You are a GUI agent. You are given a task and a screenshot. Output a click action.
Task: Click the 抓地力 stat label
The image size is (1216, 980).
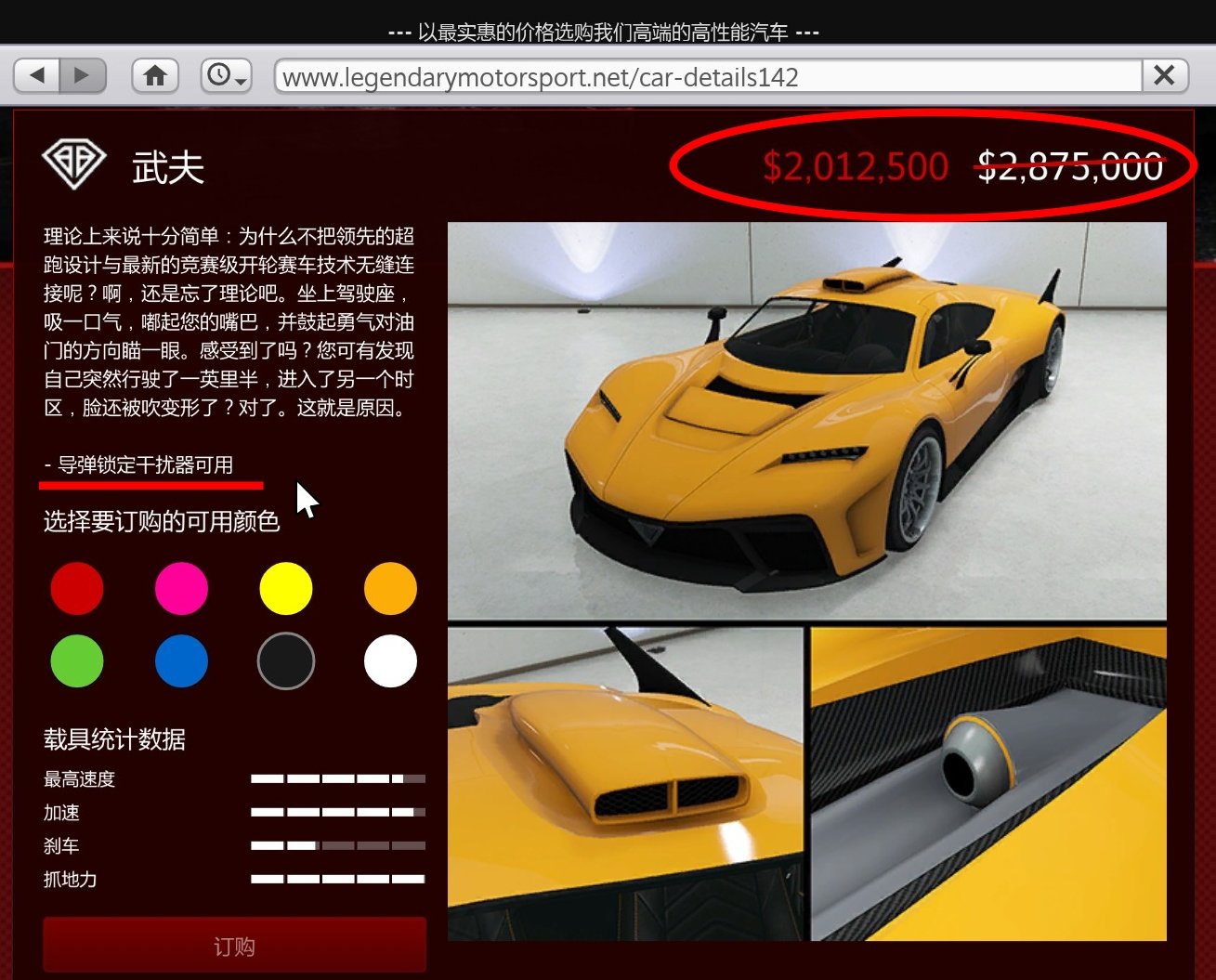pos(70,880)
